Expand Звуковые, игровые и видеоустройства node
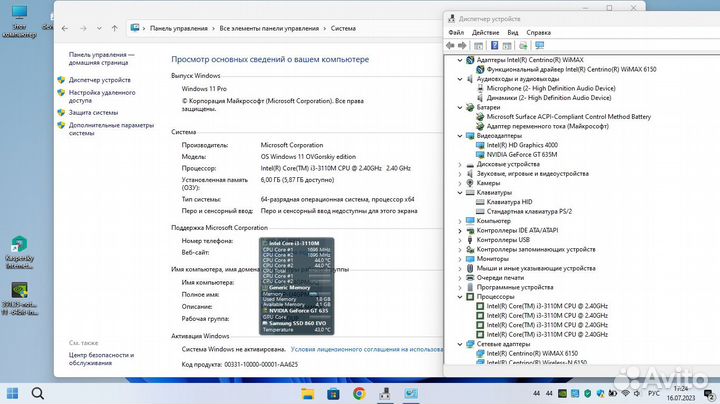This screenshot has width=720, height=404. point(460,174)
